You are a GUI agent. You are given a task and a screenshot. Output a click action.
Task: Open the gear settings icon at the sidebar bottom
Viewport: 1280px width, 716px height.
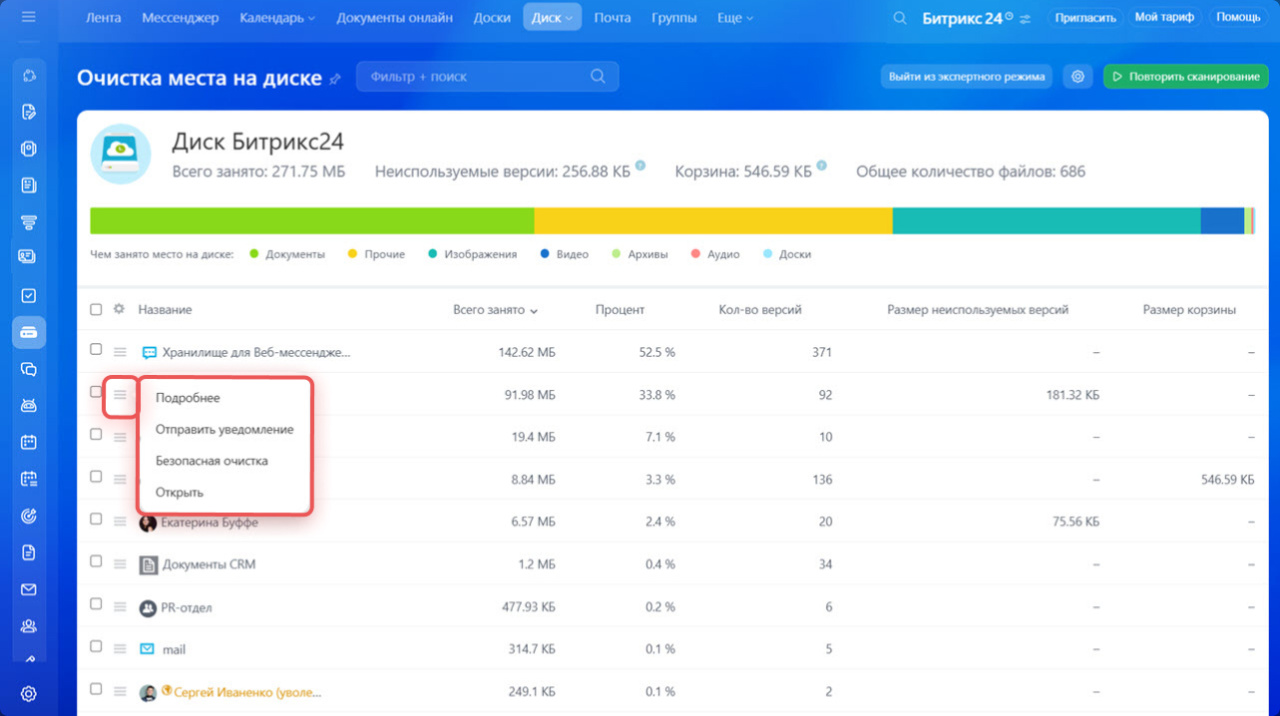pos(29,694)
